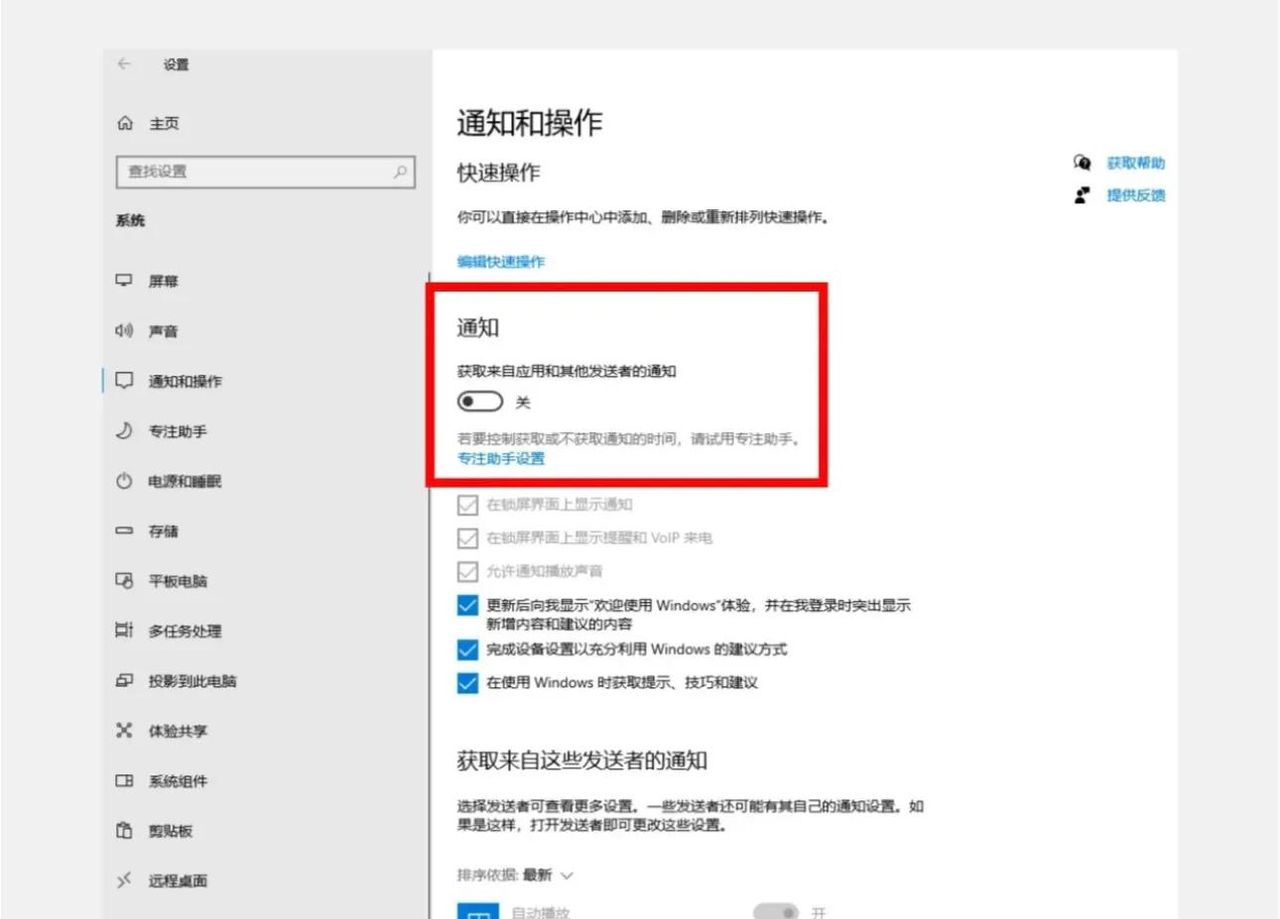Uncheck 在使用 Windows 时获取提示、技巧和建议
This screenshot has height=919, width=1280.
(x=467, y=683)
